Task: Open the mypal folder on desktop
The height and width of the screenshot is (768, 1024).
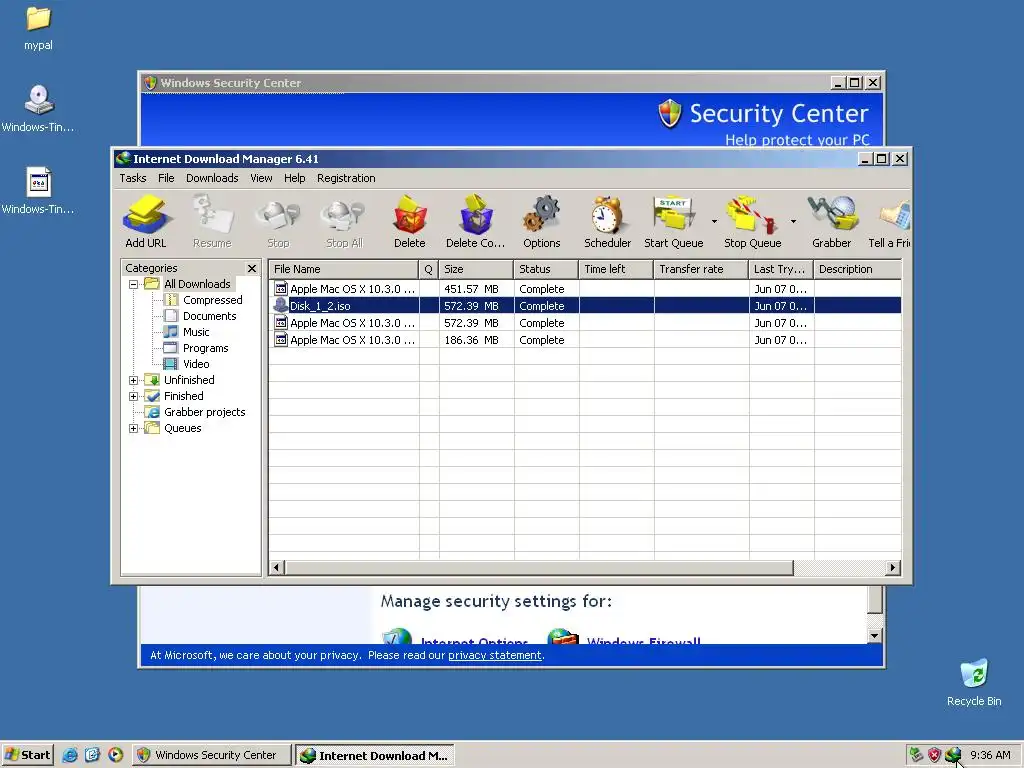Action: [38, 28]
